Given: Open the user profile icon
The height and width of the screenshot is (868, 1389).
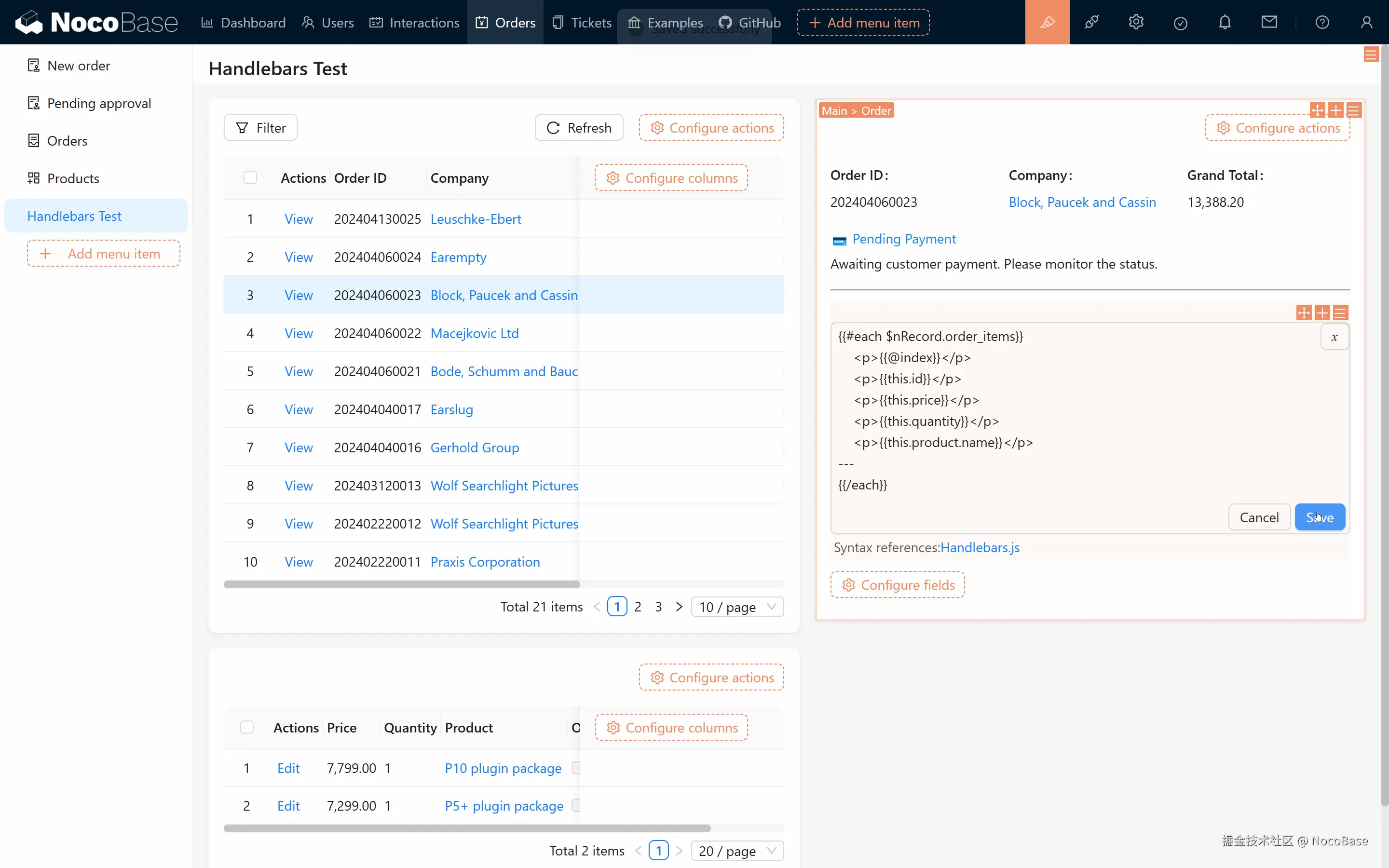Looking at the screenshot, I should click(x=1366, y=22).
